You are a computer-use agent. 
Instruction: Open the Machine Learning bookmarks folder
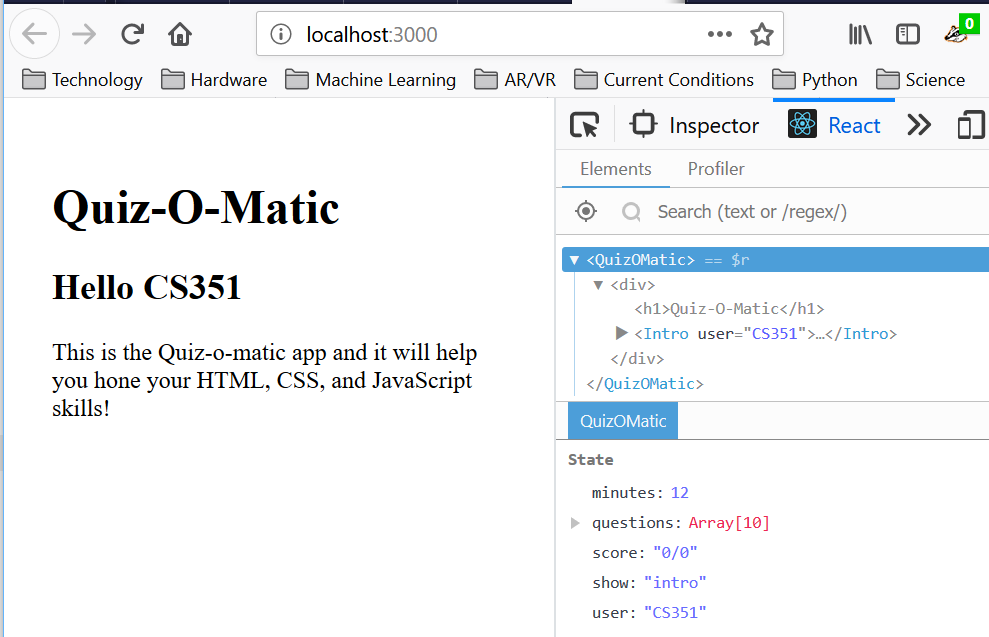tap(371, 80)
